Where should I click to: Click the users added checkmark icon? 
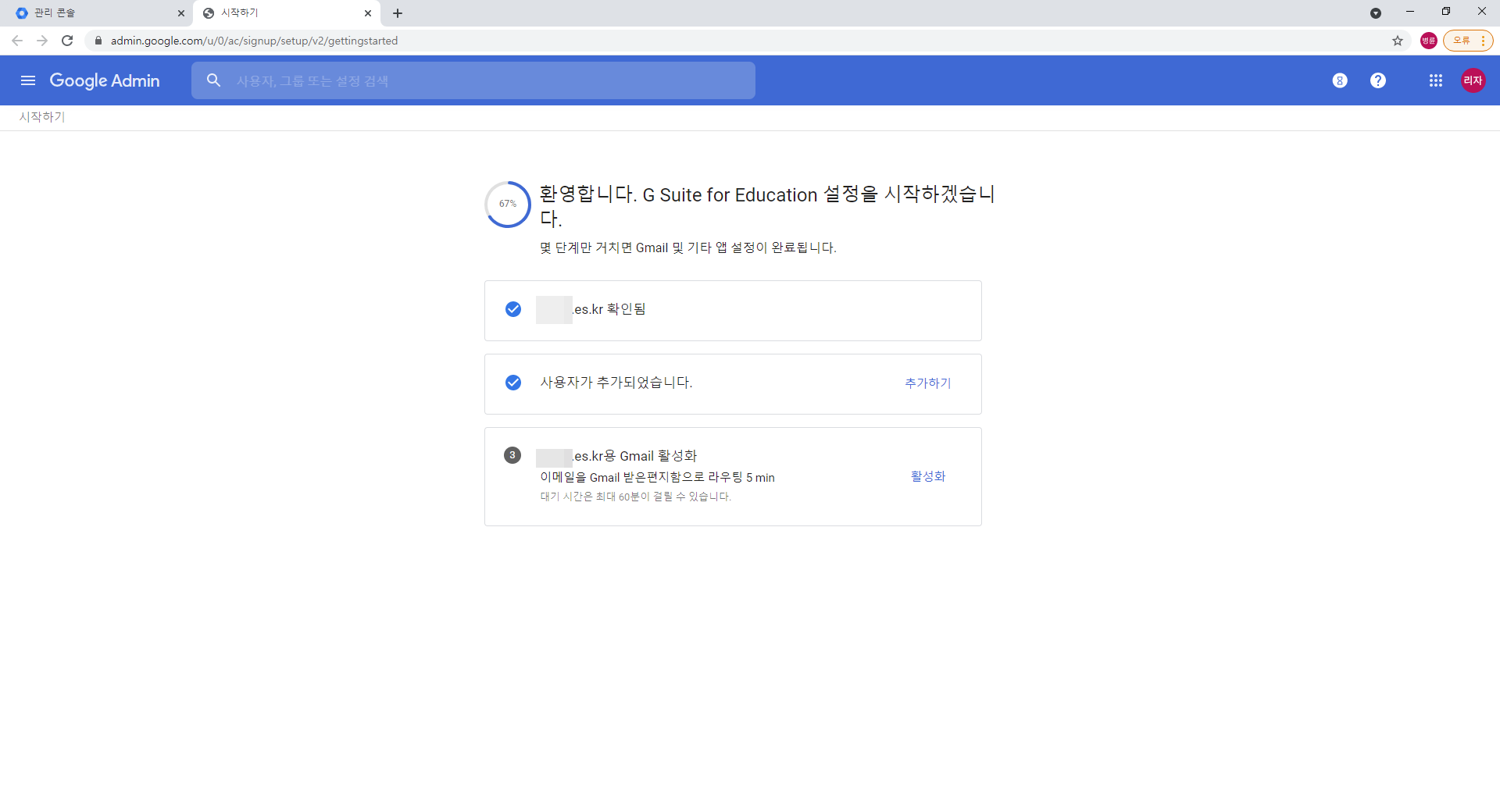click(x=513, y=383)
